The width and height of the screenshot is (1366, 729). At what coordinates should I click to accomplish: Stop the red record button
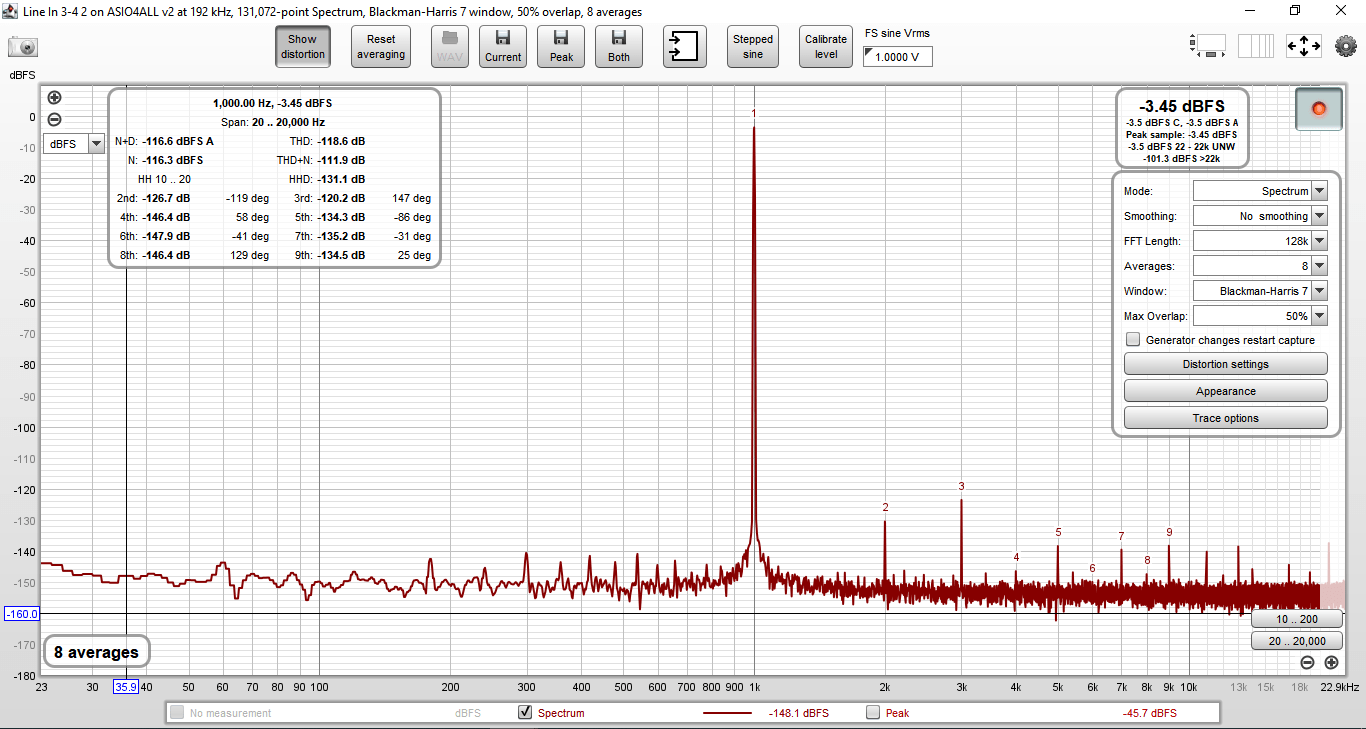point(1318,108)
